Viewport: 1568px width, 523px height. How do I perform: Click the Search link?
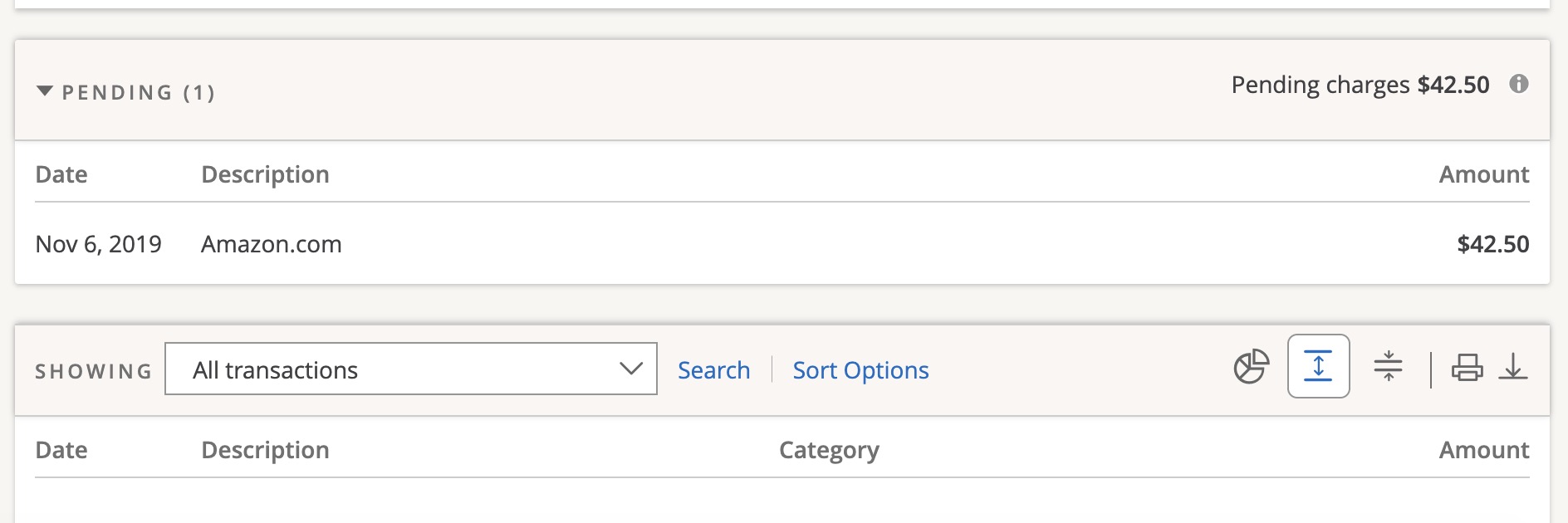pyautogui.click(x=713, y=370)
